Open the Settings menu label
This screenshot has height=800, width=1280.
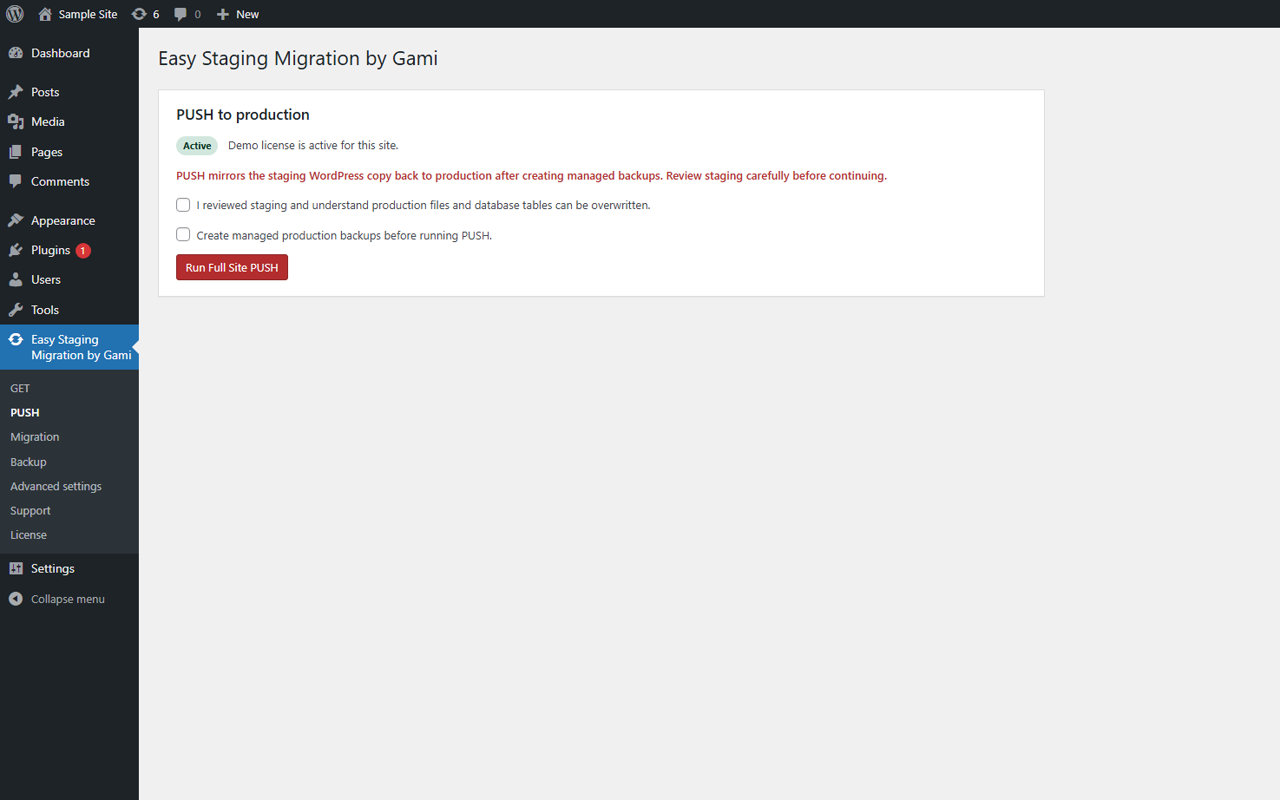[x=53, y=568]
